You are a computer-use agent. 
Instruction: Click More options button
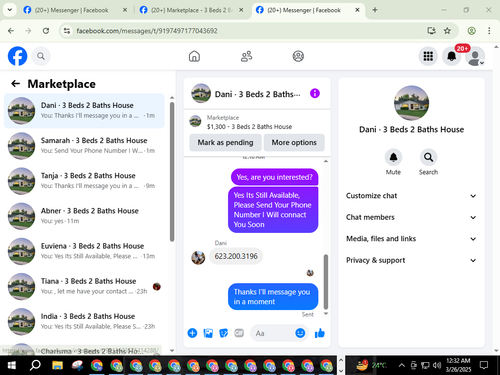(x=294, y=143)
